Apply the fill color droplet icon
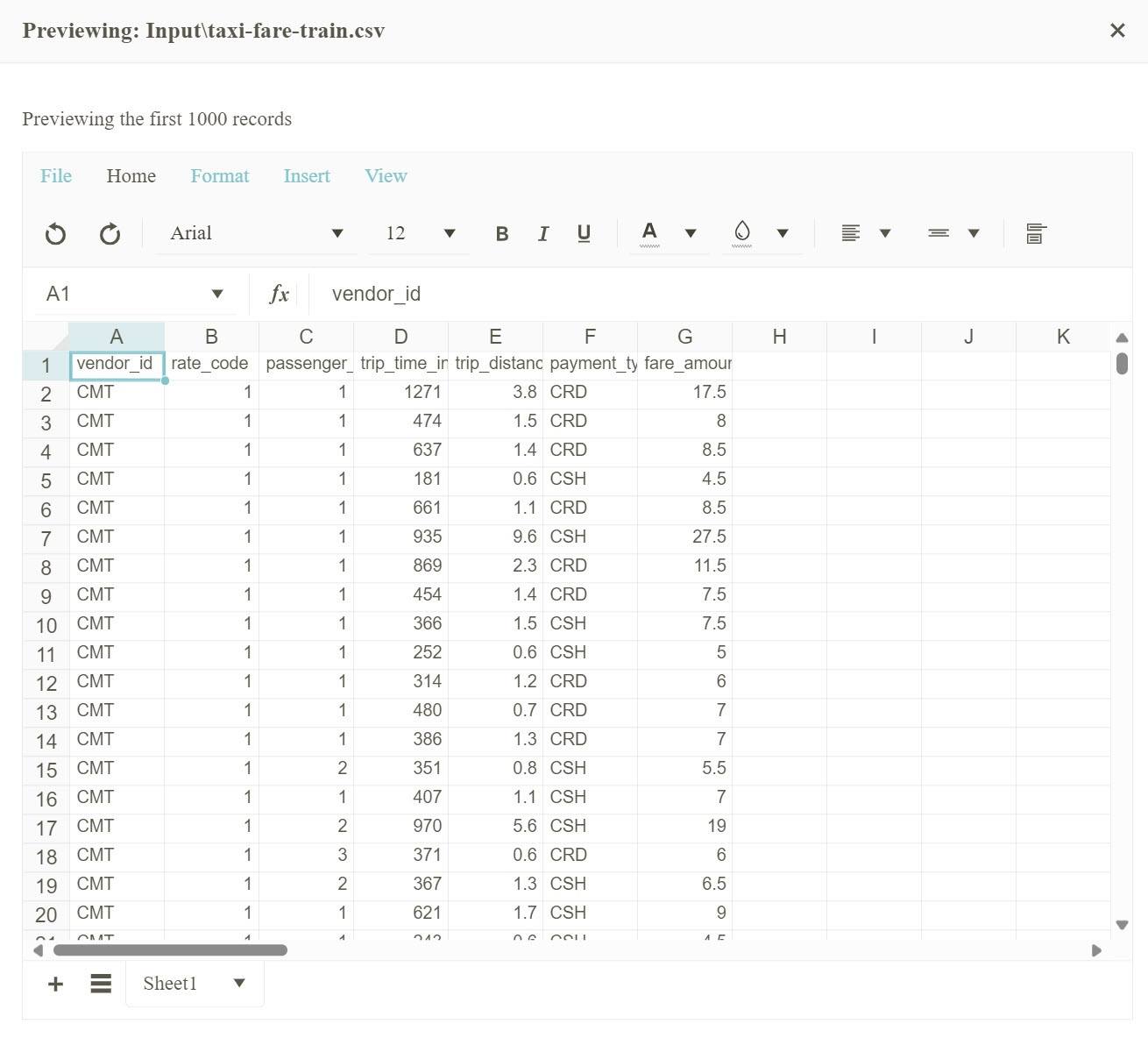This screenshot has width=1148, height=1038. click(x=742, y=233)
